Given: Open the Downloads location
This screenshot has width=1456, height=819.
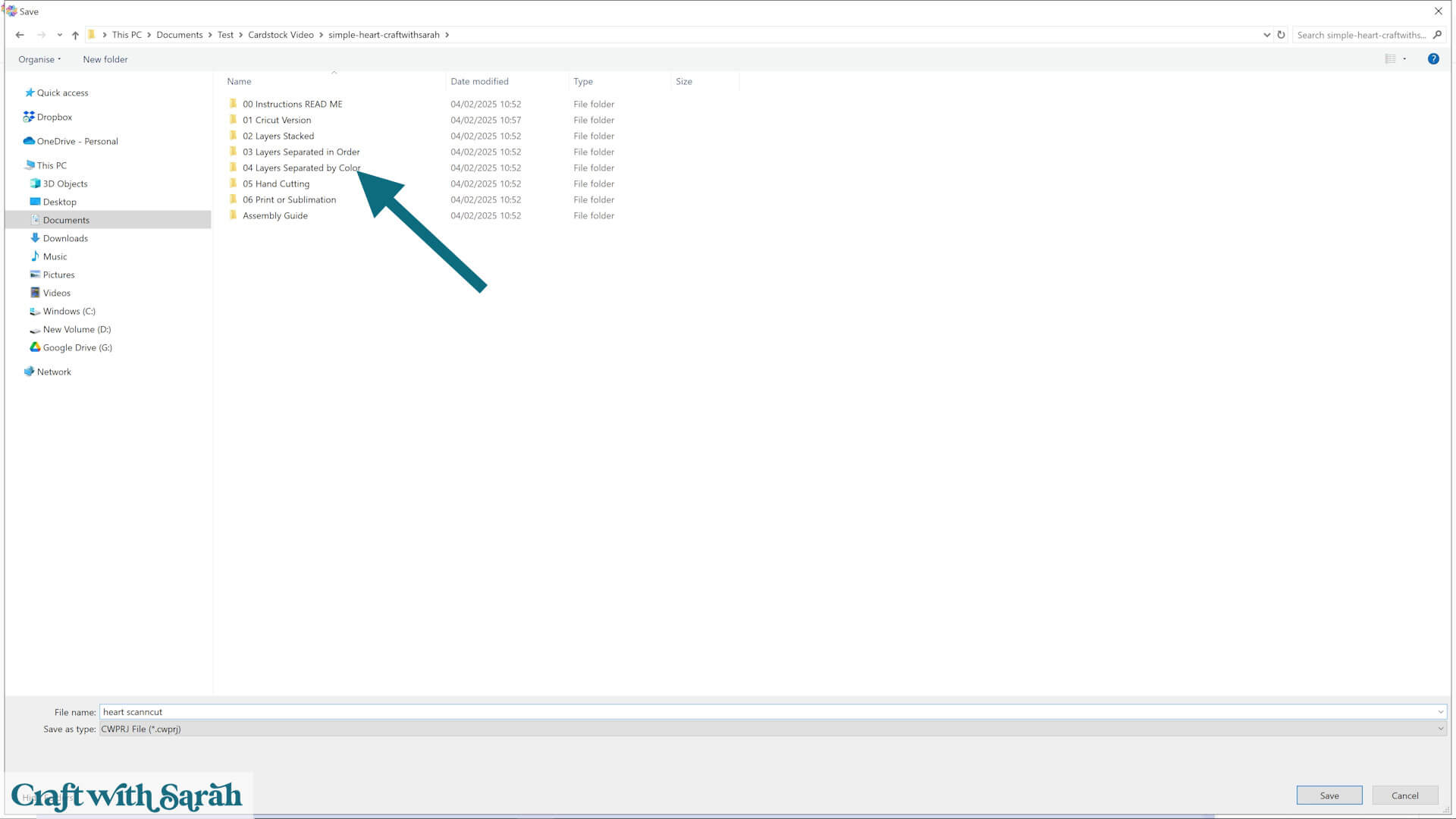Looking at the screenshot, I should point(65,238).
